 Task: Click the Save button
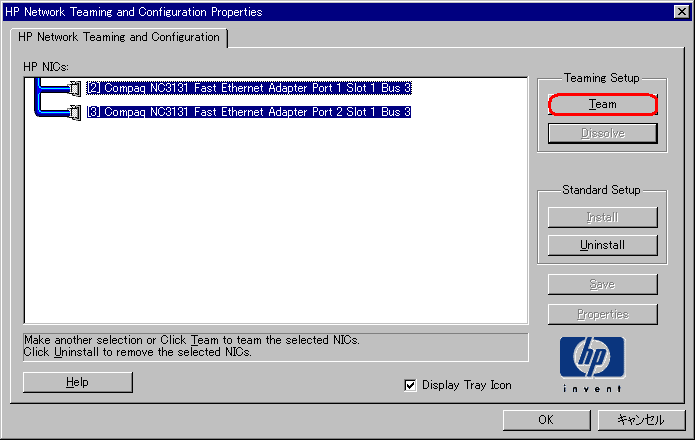[602, 284]
